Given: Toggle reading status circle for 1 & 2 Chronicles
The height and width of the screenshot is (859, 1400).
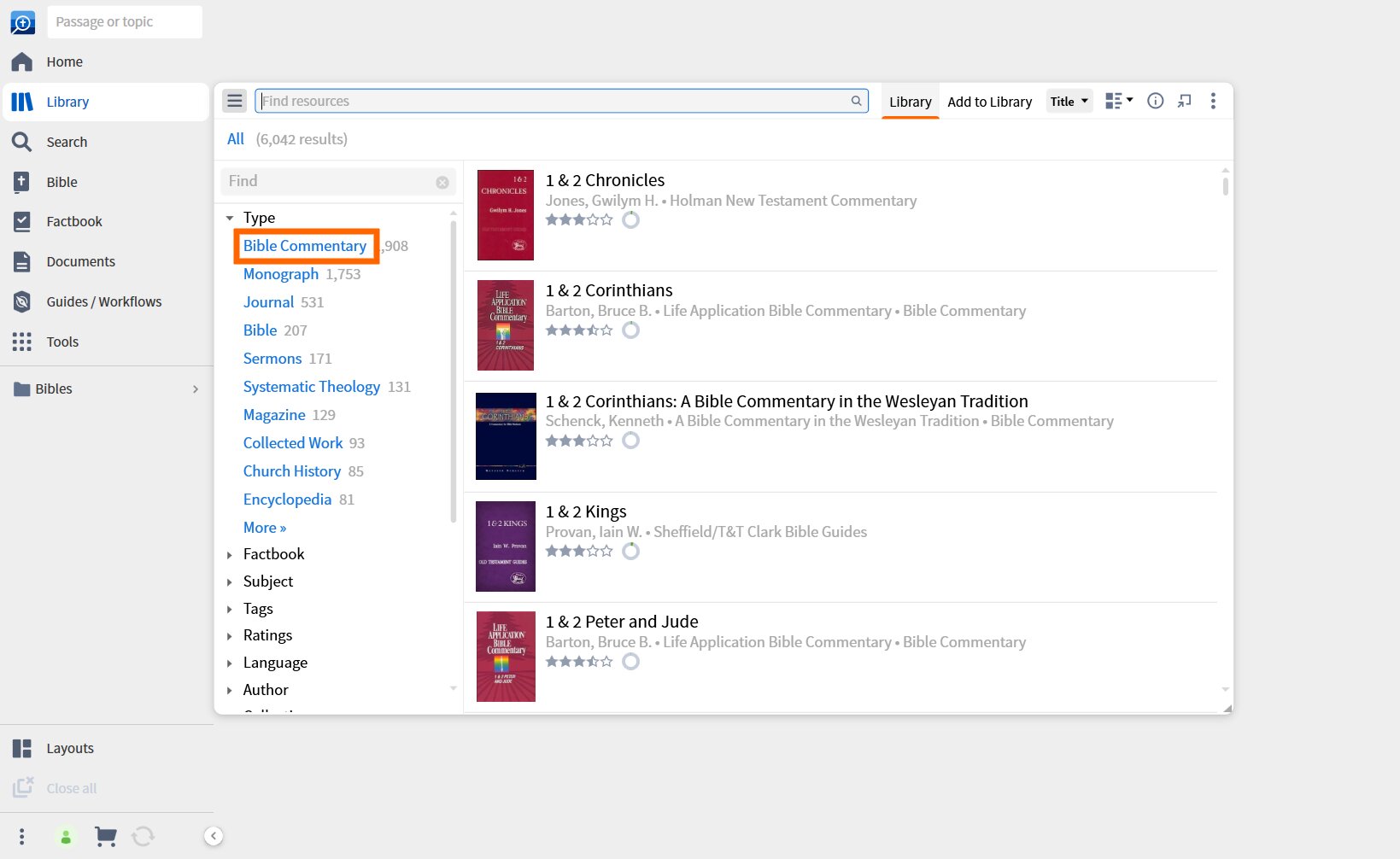Looking at the screenshot, I should [x=630, y=219].
